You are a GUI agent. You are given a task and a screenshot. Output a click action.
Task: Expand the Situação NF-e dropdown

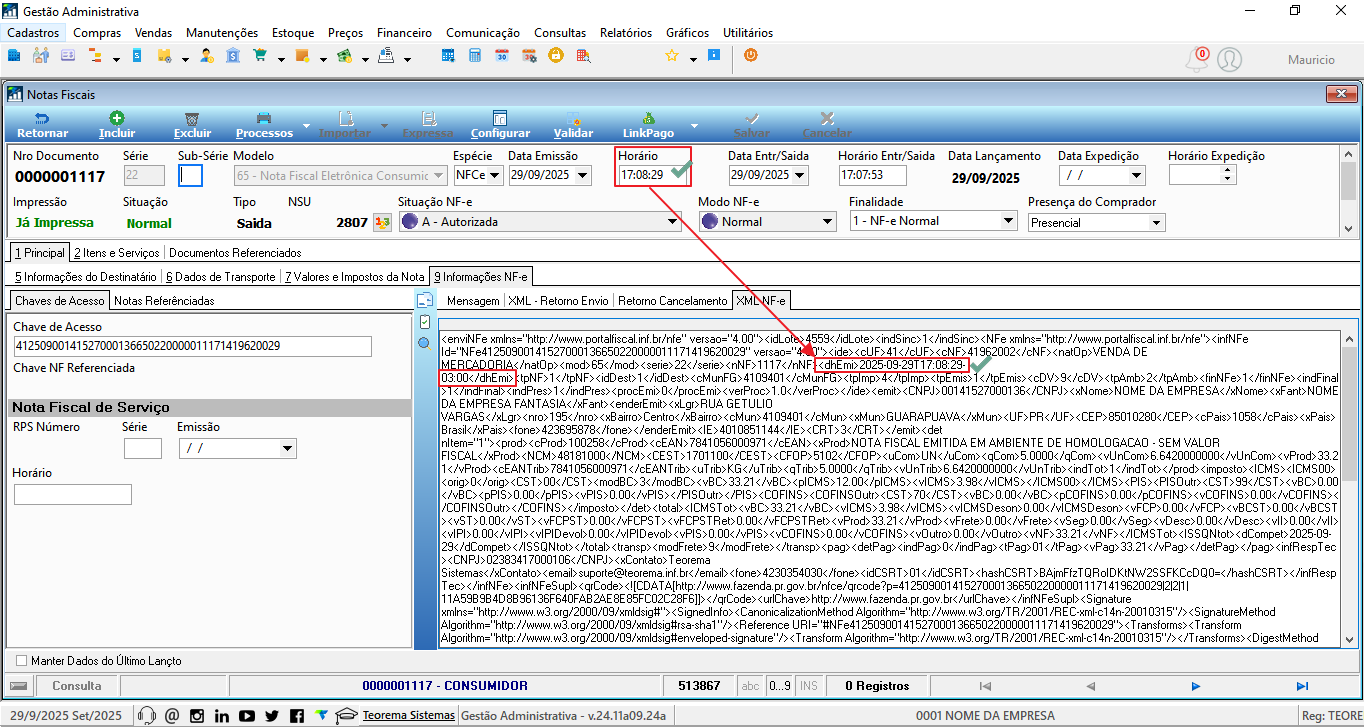pos(673,222)
